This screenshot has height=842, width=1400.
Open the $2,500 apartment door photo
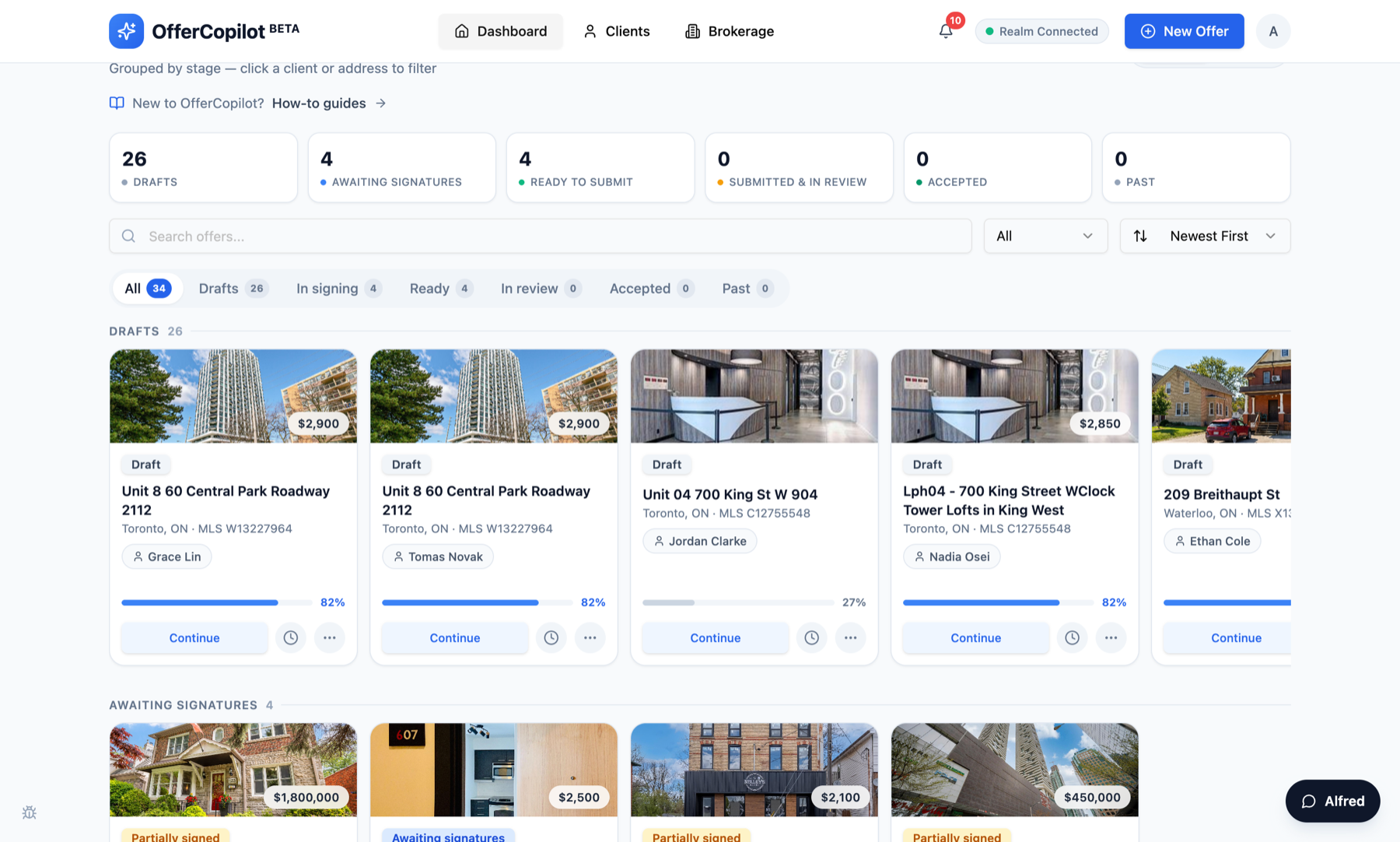click(494, 770)
